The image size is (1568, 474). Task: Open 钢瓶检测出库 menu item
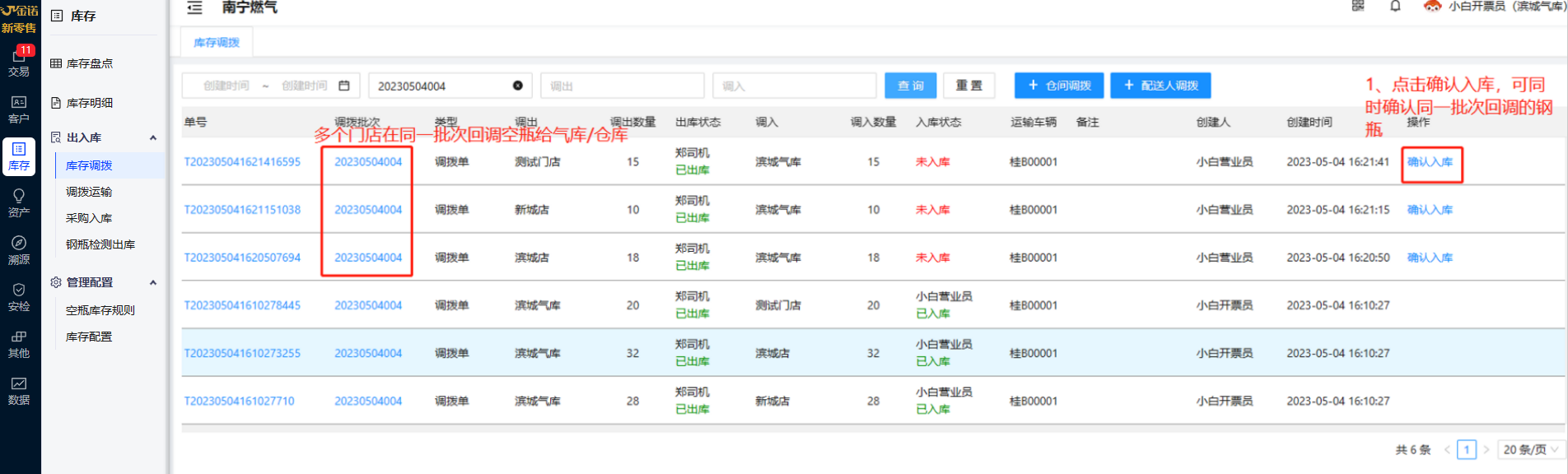(x=100, y=244)
